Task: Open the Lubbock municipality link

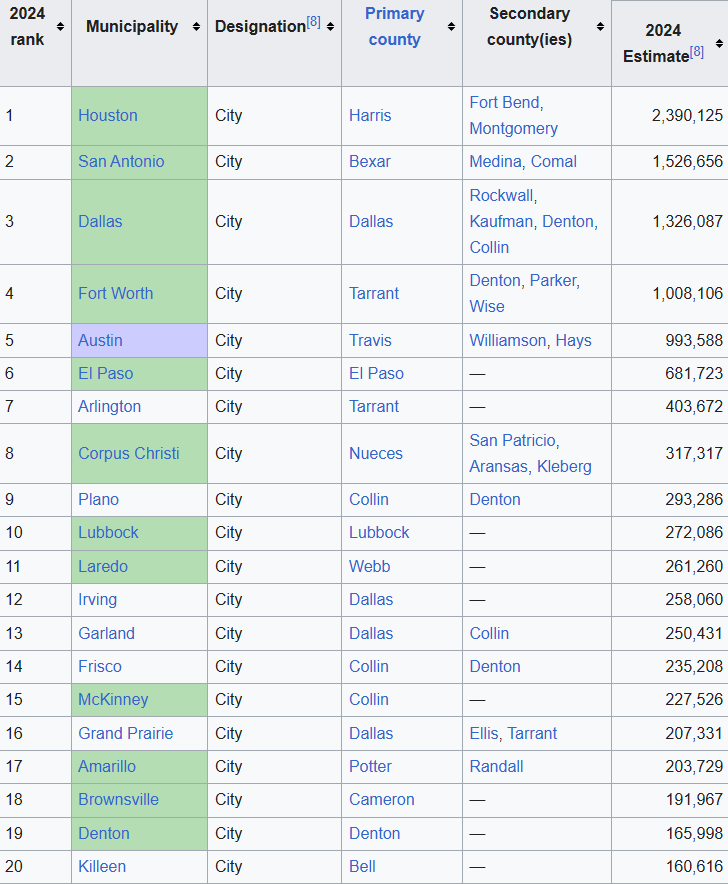Action: pyautogui.click(x=108, y=533)
